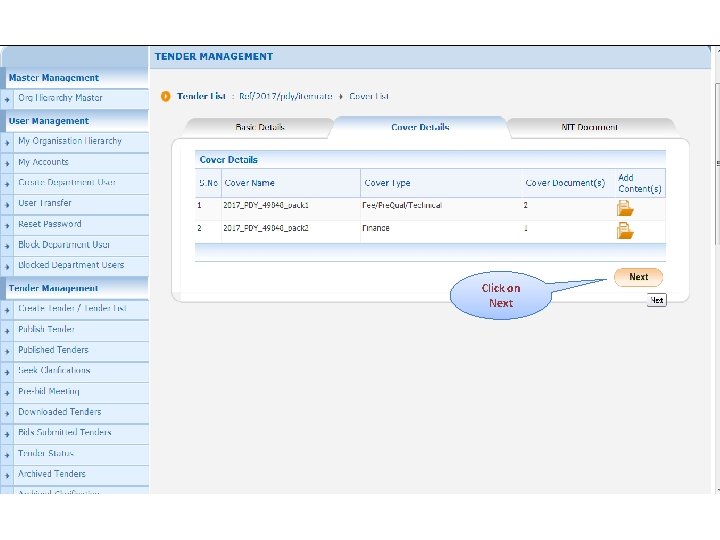Check Tender Status

point(46,453)
